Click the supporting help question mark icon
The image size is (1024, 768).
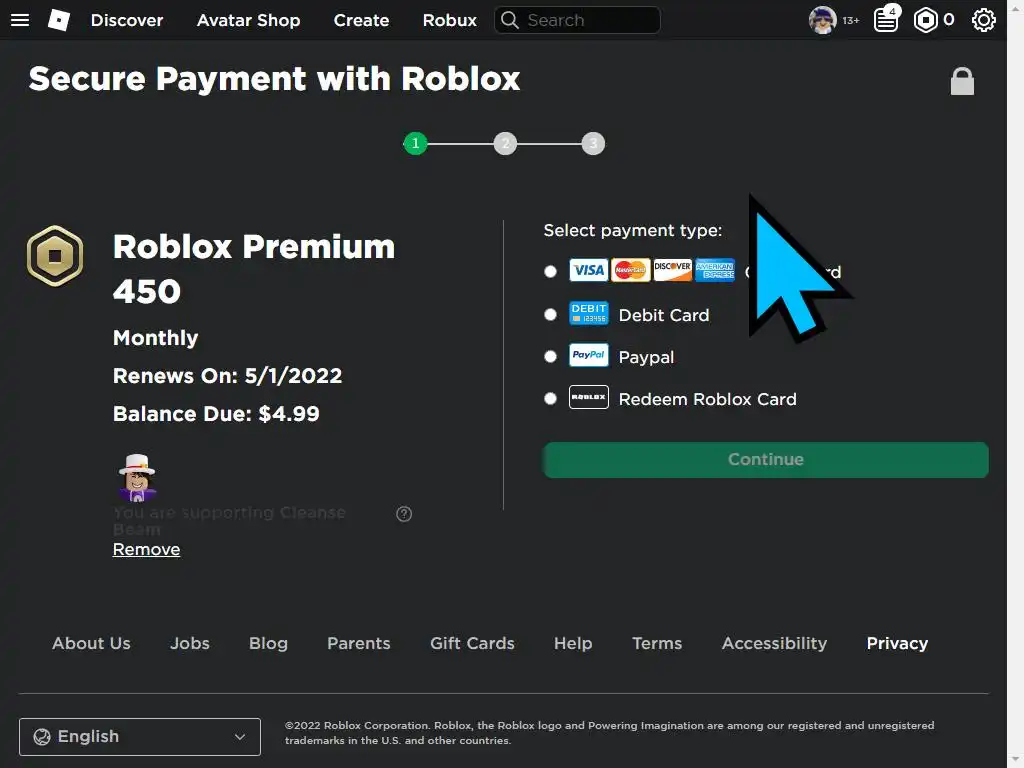(404, 514)
